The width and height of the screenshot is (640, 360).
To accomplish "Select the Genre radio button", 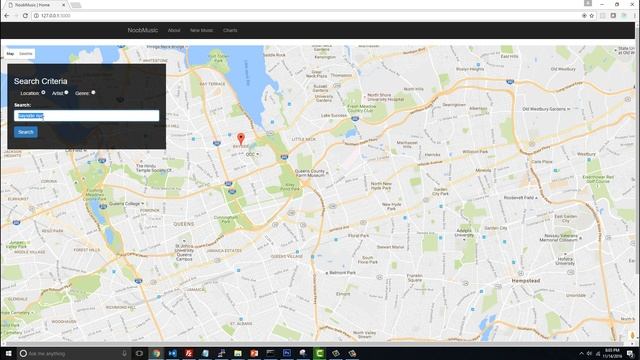I will [93, 93].
